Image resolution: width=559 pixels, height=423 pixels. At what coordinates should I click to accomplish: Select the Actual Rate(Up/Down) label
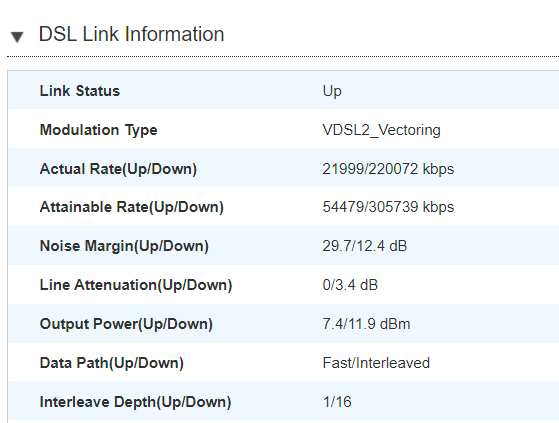(118, 169)
